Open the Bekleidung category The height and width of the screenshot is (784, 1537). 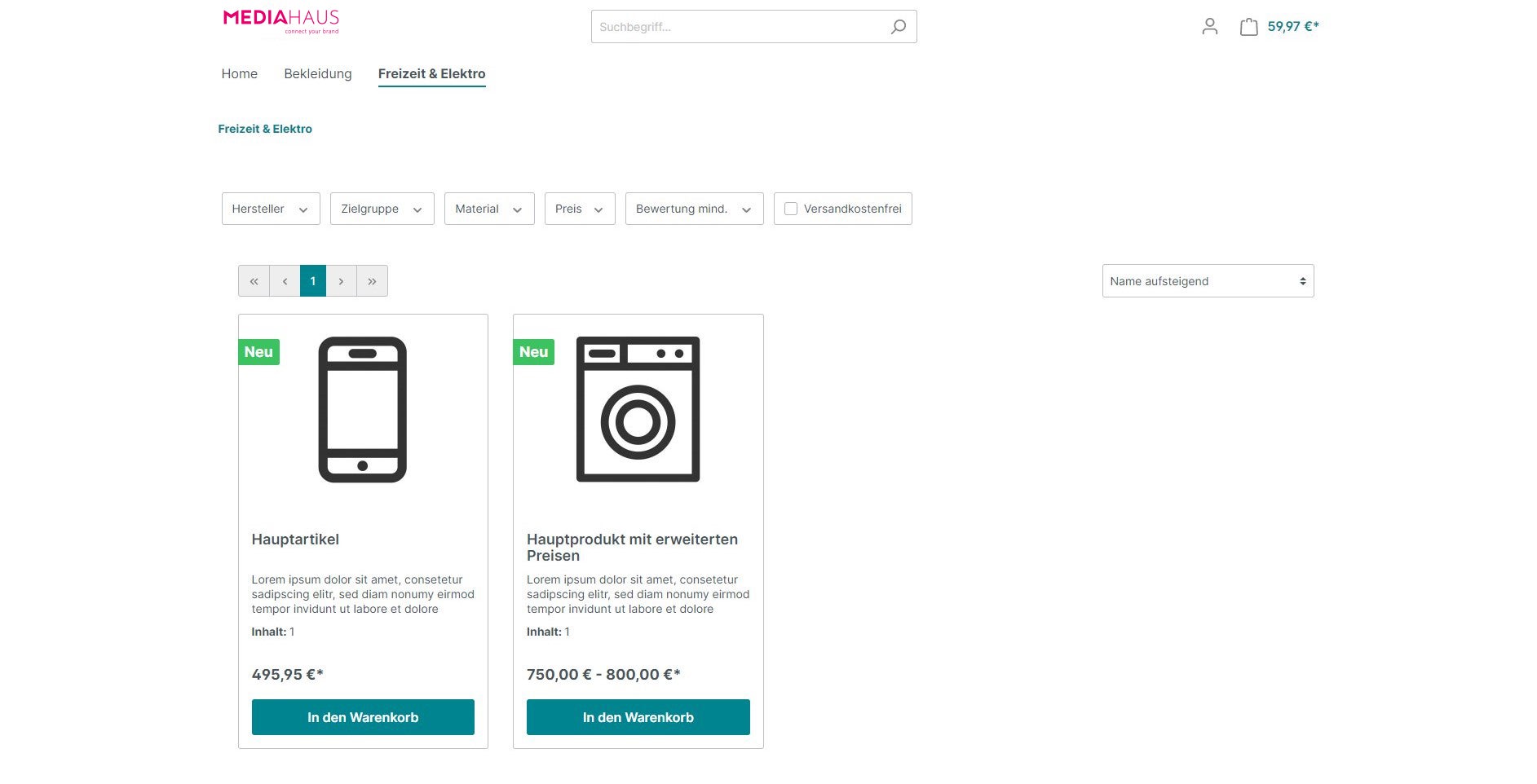(318, 73)
